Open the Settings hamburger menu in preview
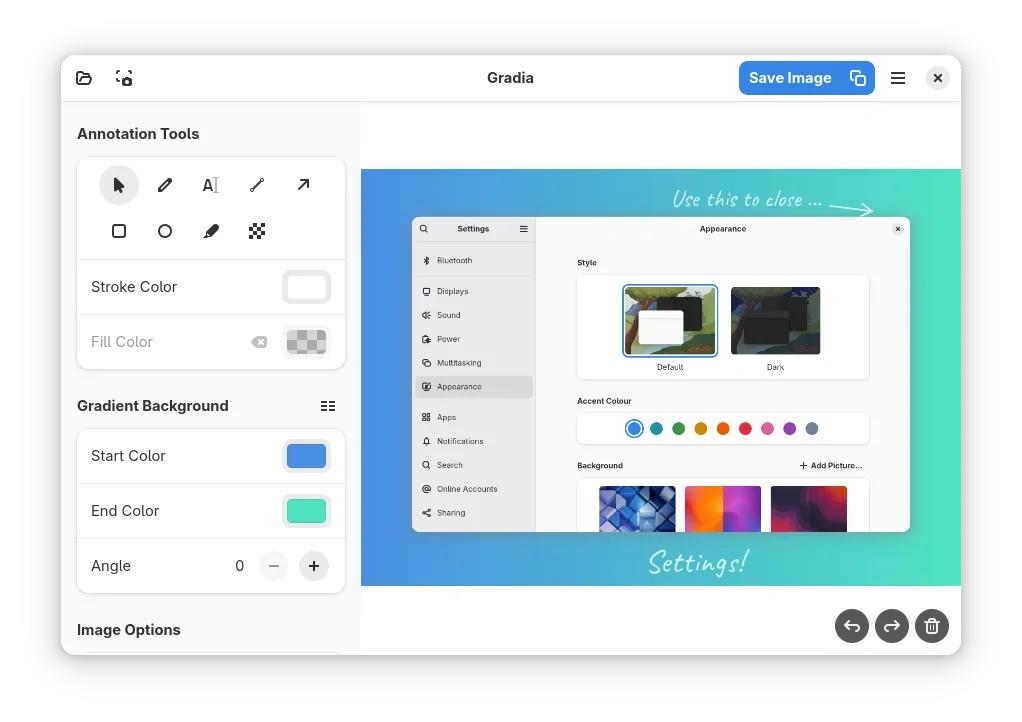This screenshot has width=1022, height=722. (x=523, y=229)
